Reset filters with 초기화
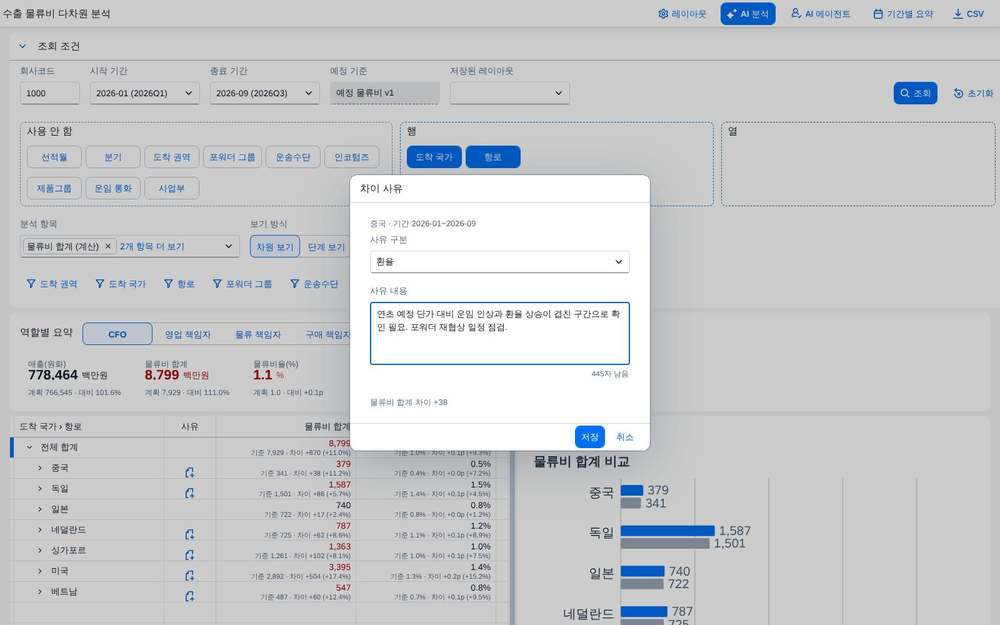 coord(973,93)
